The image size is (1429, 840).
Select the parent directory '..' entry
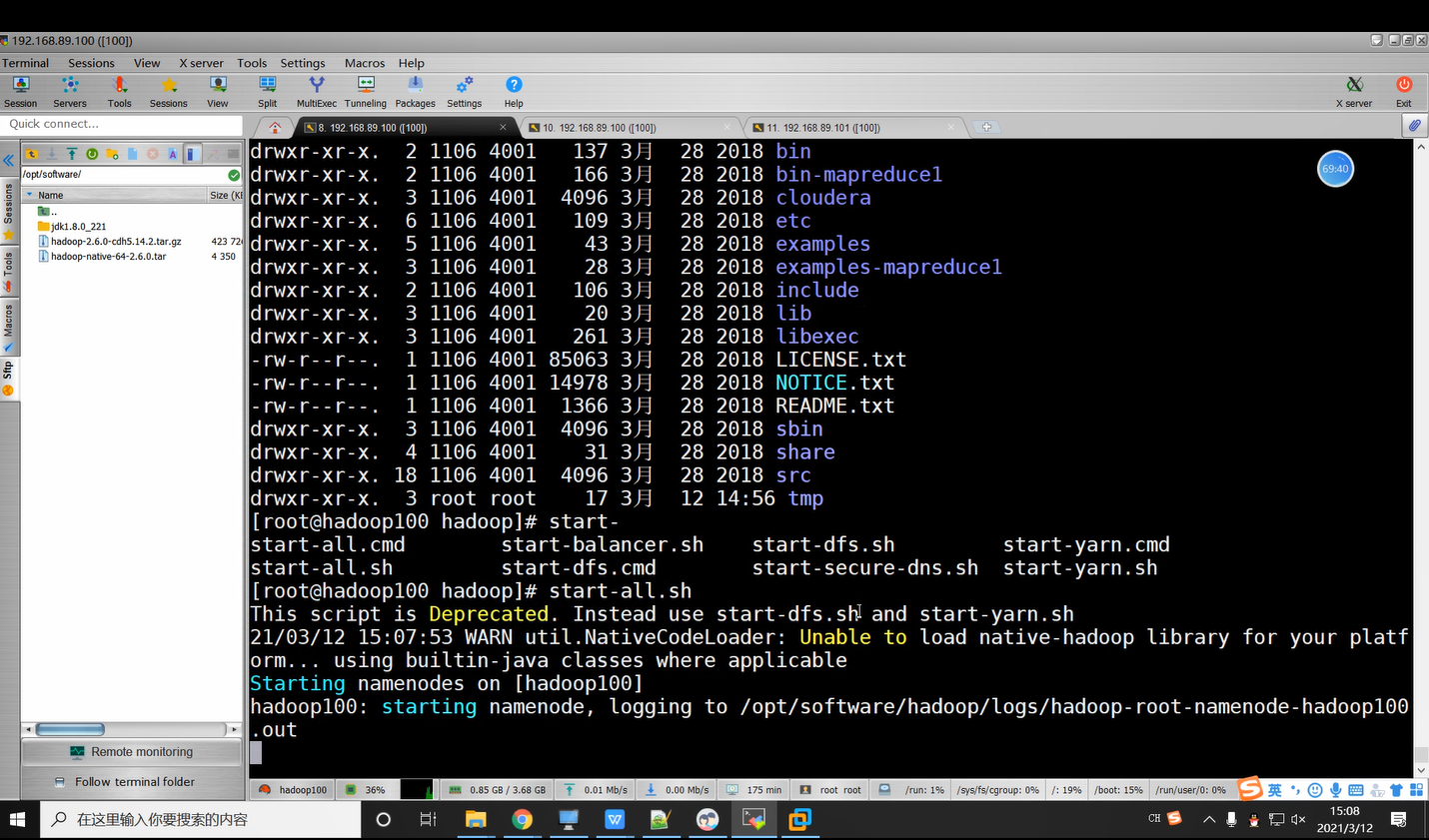[x=47, y=211]
